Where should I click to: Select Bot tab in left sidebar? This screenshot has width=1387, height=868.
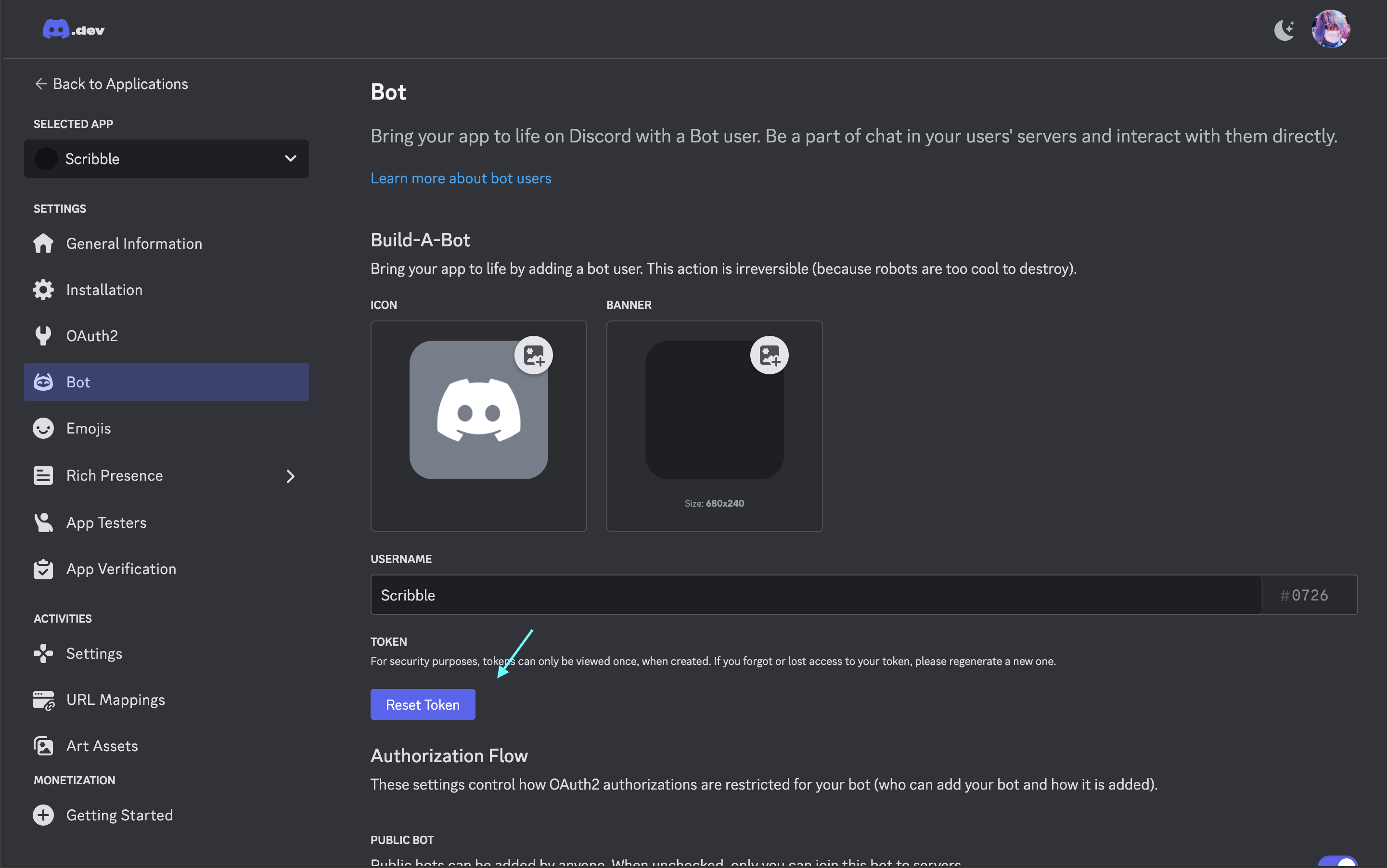click(166, 382)
